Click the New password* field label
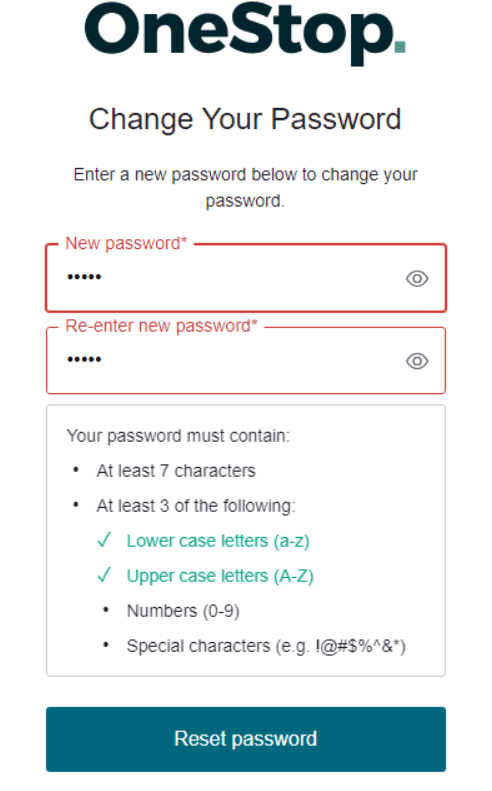 point(126,243)
